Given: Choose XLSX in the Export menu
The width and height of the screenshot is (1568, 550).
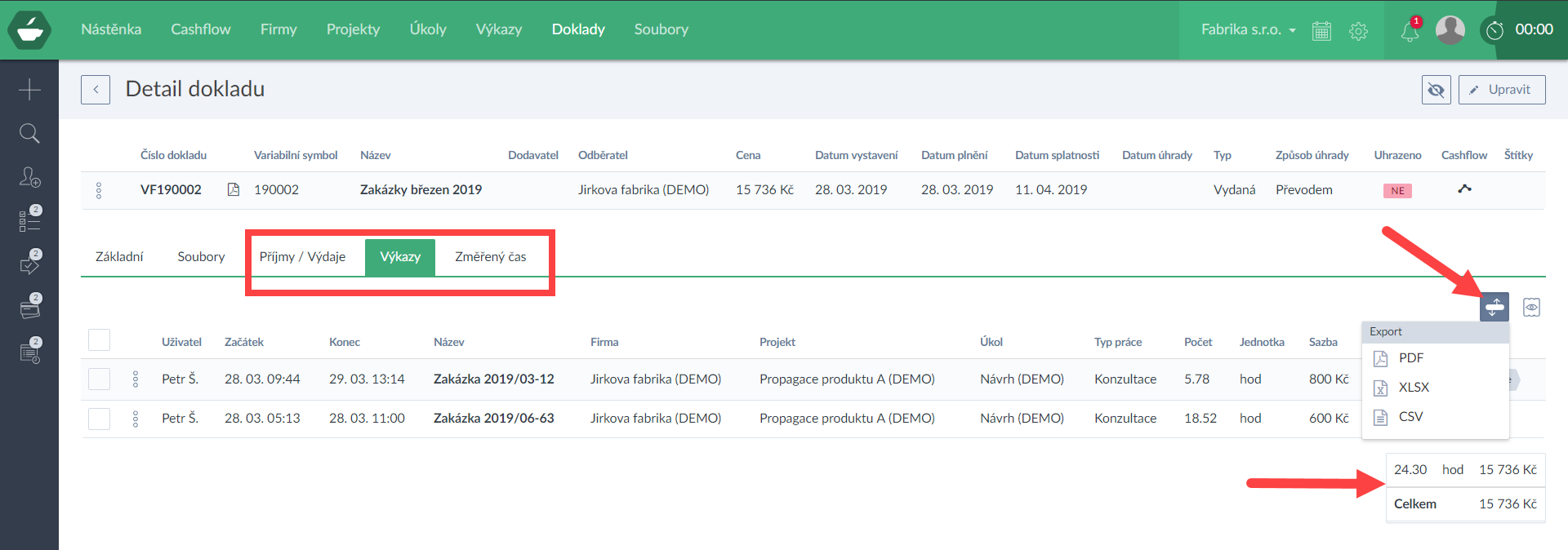Looking at the screenshot, I should click(x=1413, y=388).
